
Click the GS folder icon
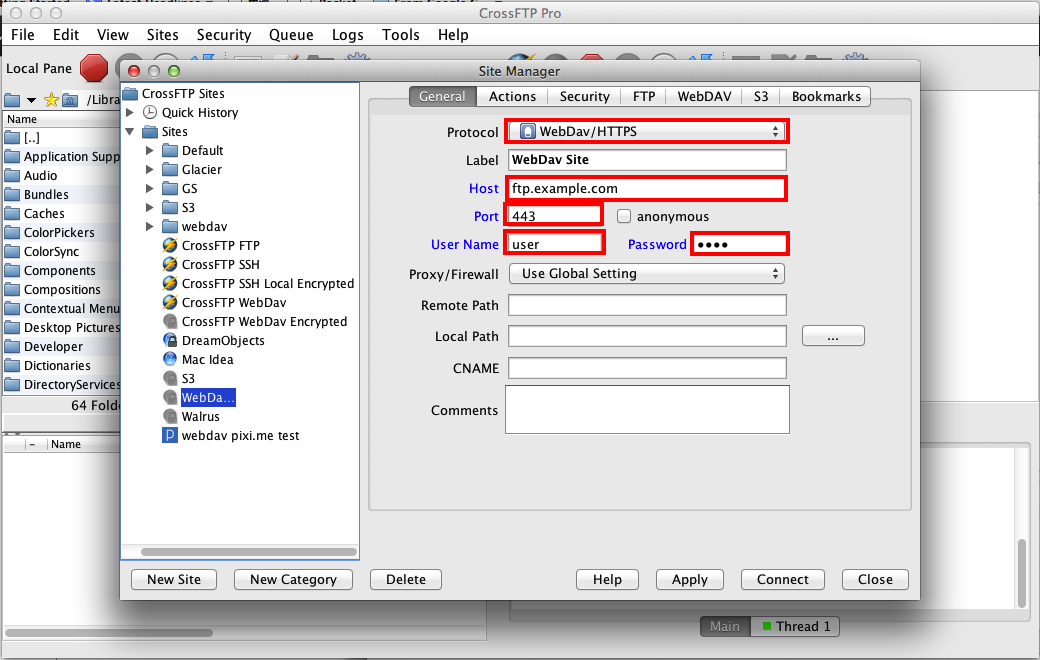coord(170,188)
